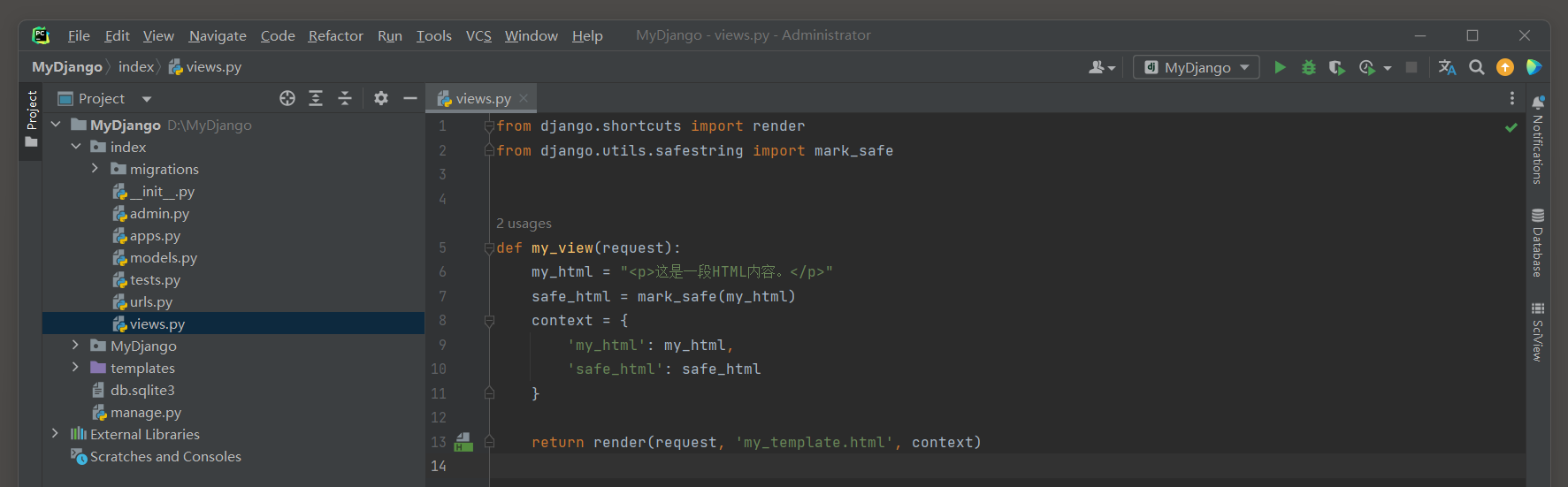Expand External Libraries node
The width and height of the screenshot is (1568, 487).
pos(56,434)
